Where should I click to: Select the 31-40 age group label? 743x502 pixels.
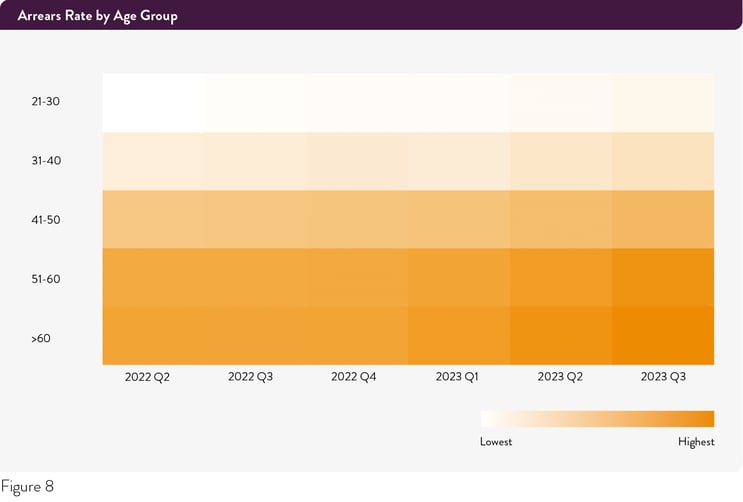(46, 161)
